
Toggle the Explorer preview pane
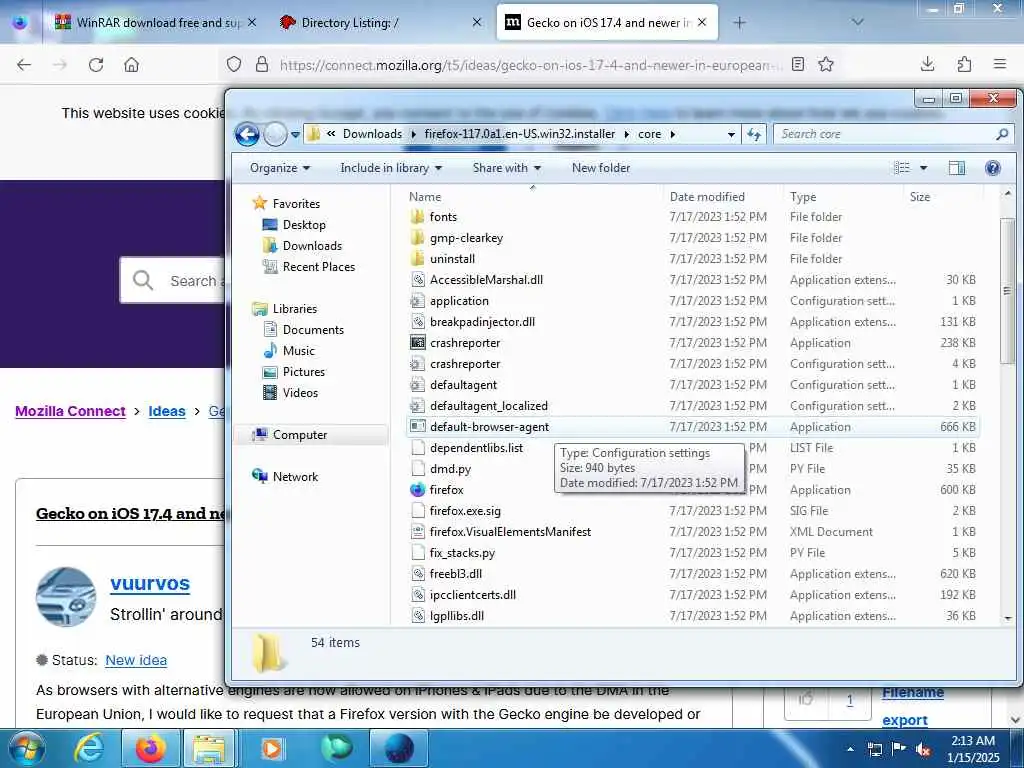[x=956, y=168]
